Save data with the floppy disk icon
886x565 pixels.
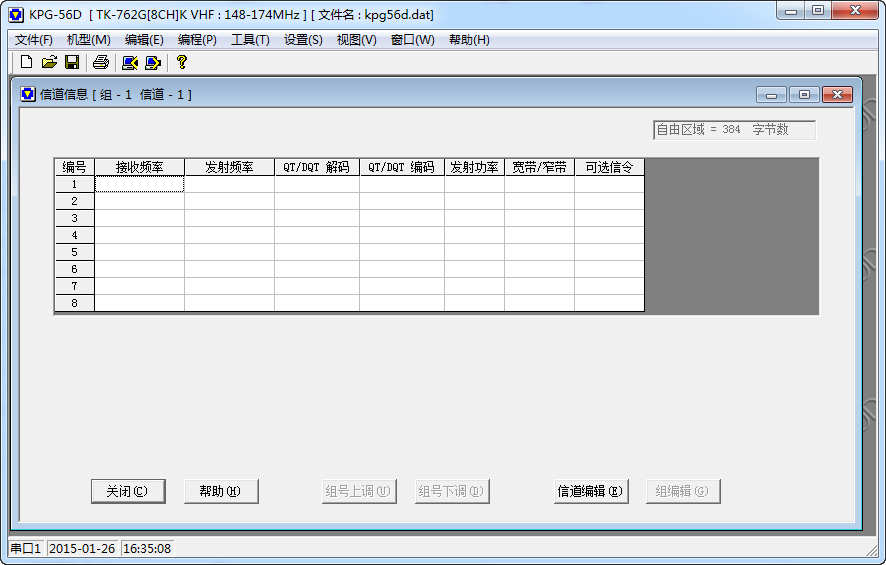(x=72, y=62)
